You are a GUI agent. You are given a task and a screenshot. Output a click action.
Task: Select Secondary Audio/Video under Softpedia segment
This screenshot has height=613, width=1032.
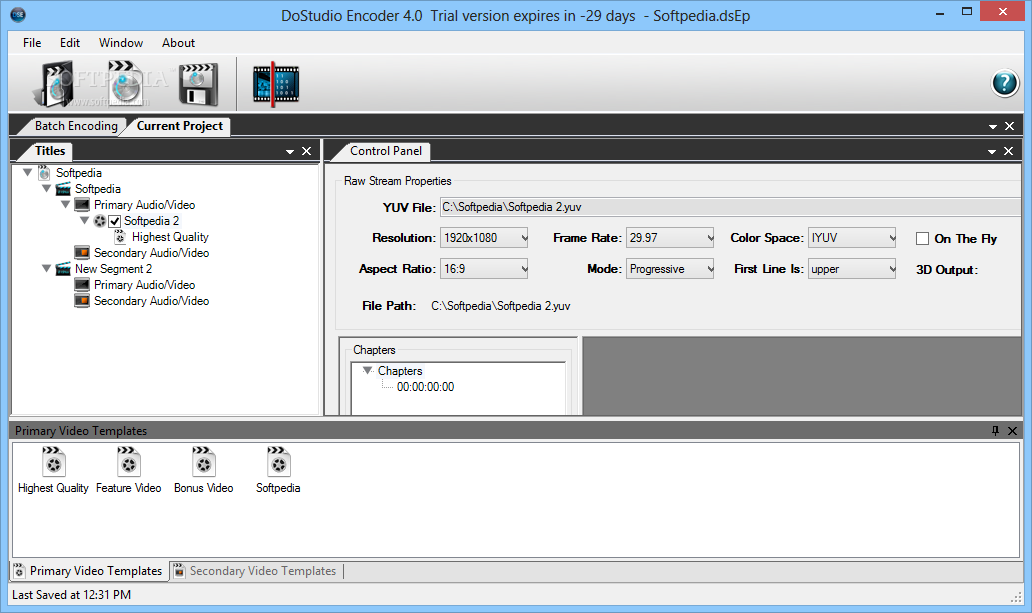(x=151, y=253)
